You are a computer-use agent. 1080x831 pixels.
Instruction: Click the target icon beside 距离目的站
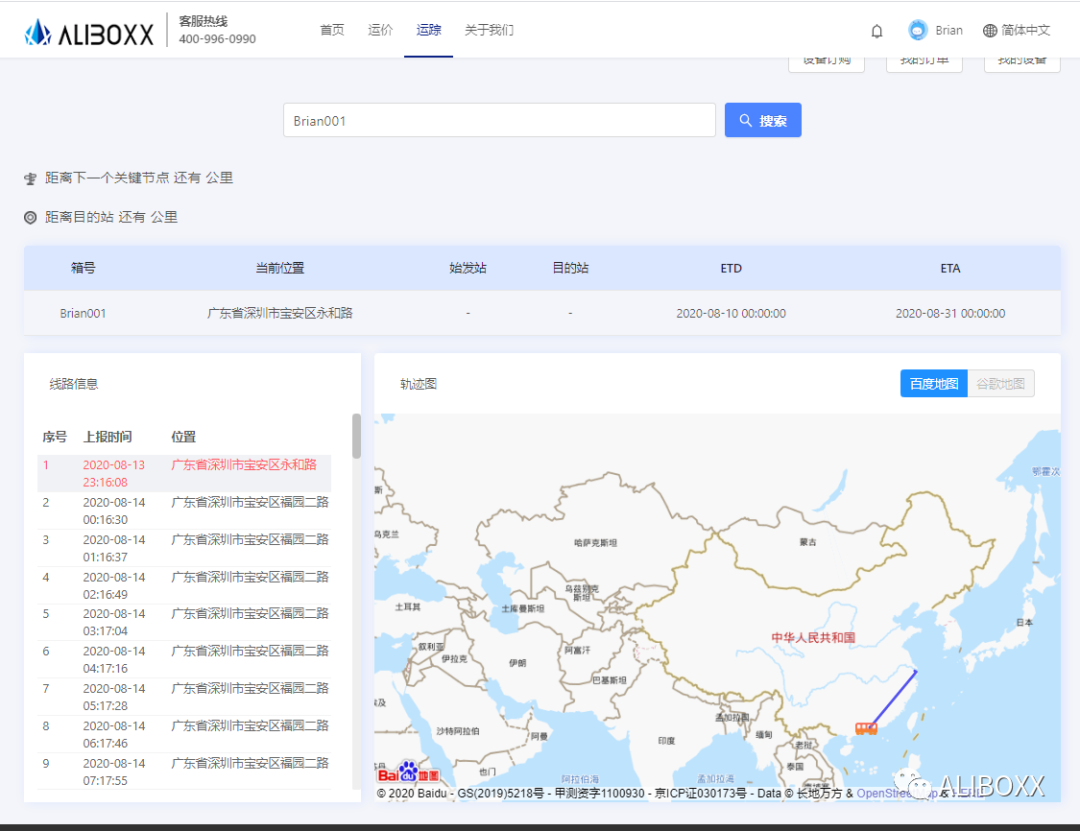[30, 217]
